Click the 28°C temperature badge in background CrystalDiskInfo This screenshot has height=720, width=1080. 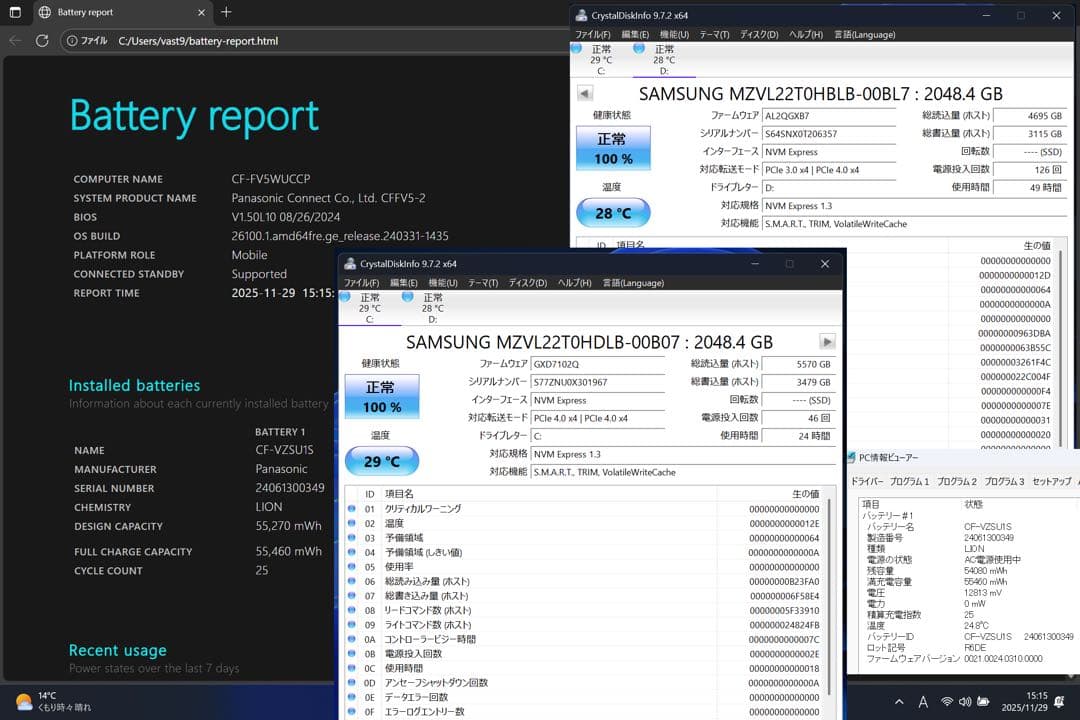point(613,212)
